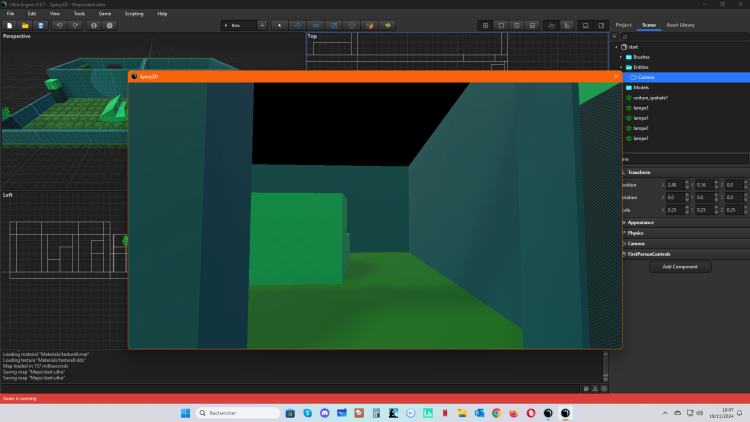
Task: Open the Help menu
Action: [x=162, y=14]
